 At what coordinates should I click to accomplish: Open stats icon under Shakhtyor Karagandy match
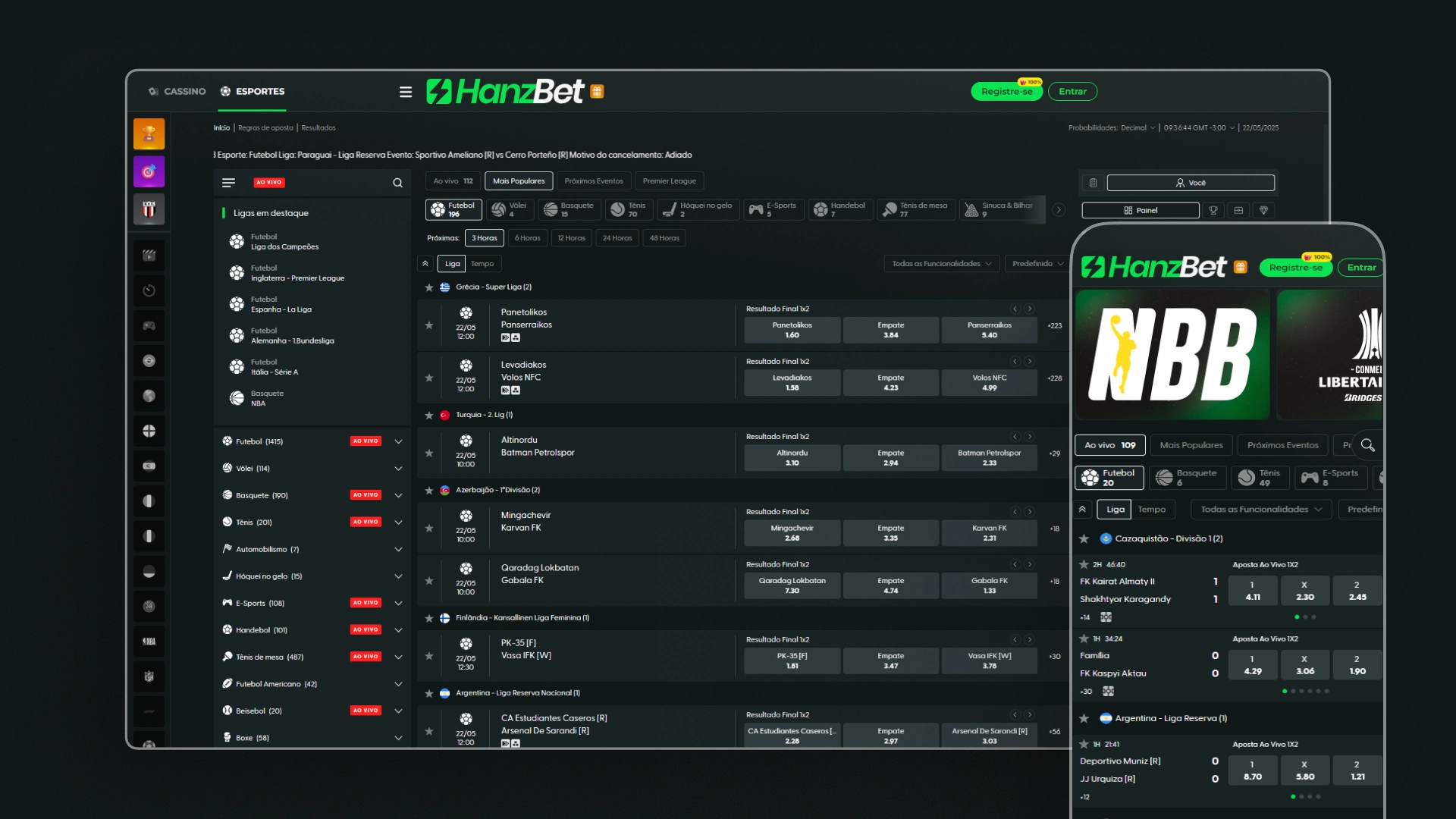tap(1106, 617)
